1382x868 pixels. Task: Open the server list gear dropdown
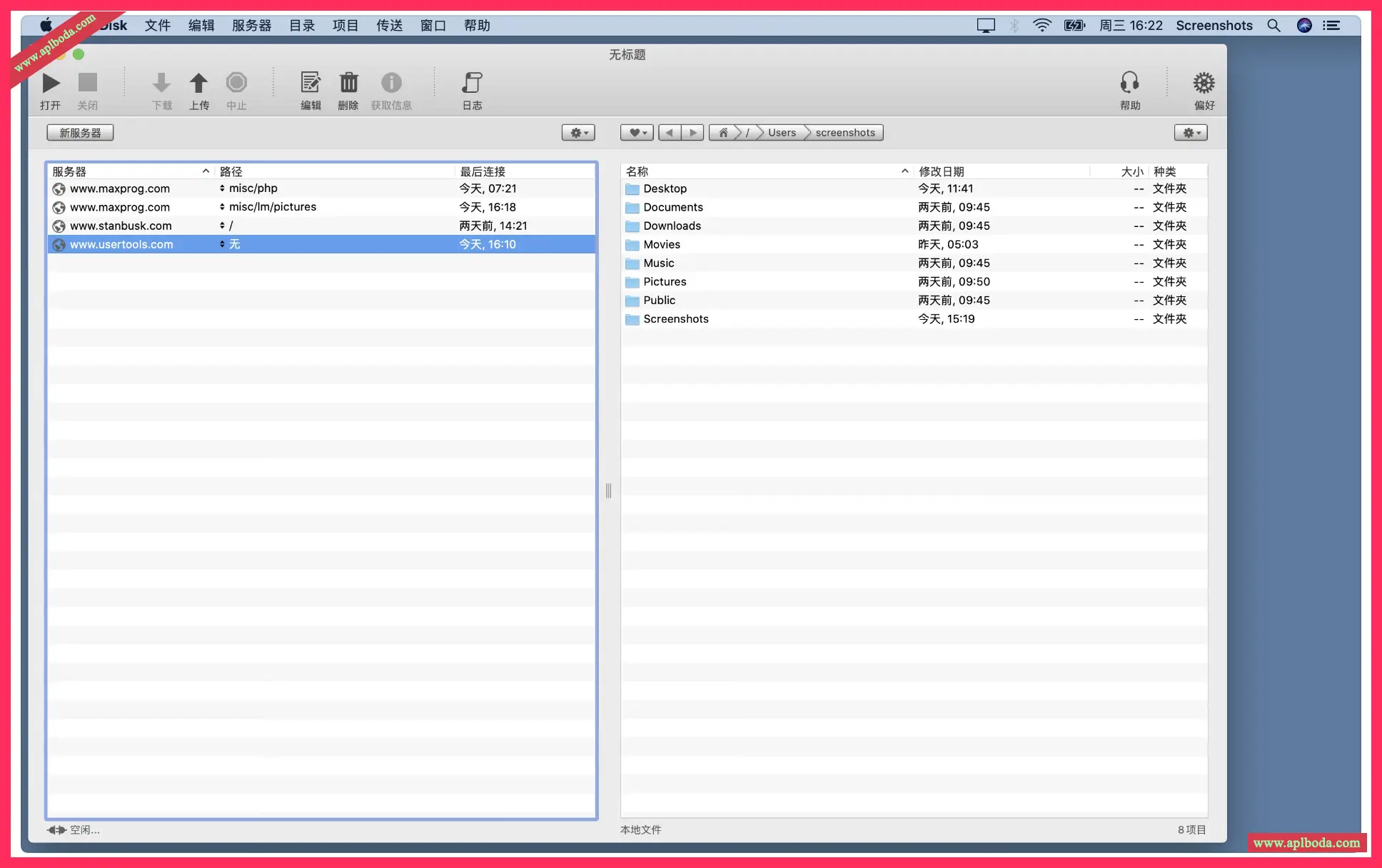(x=578, y=133)
